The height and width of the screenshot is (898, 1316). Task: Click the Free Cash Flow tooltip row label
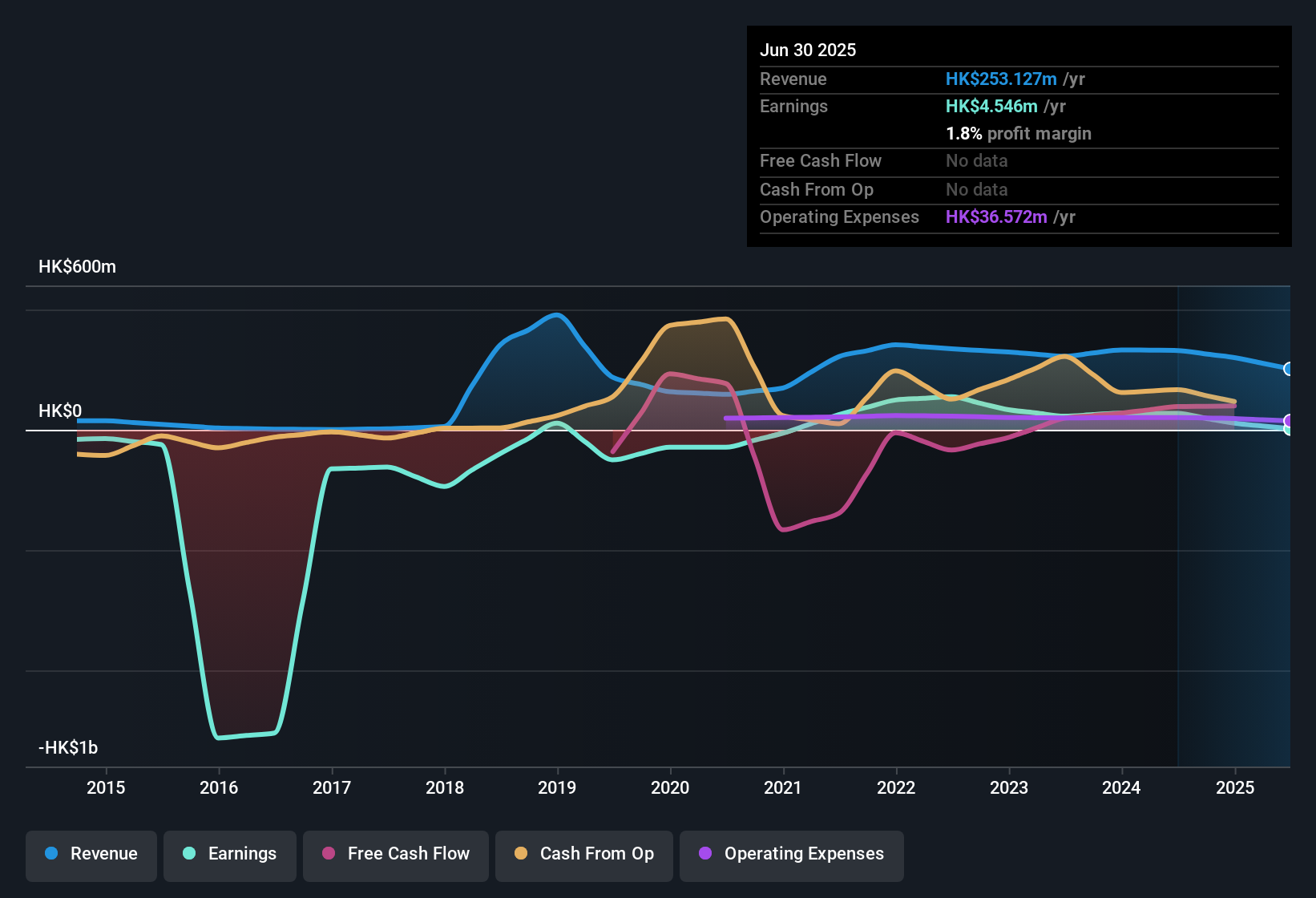(821, 160)
